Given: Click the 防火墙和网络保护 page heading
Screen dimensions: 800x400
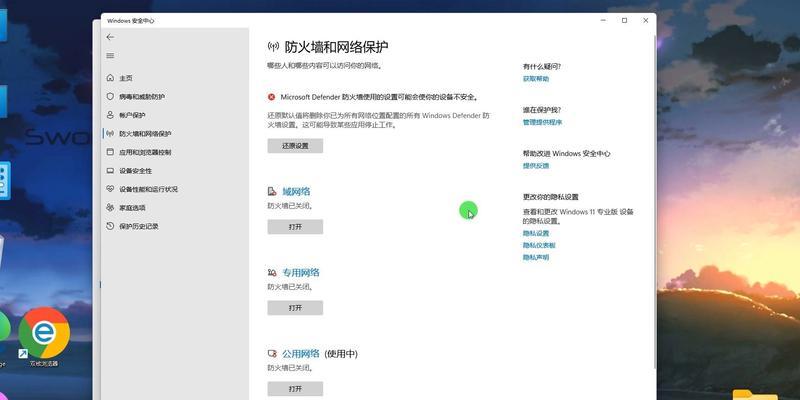Looking at the screenshot, I should coord(336,47).
